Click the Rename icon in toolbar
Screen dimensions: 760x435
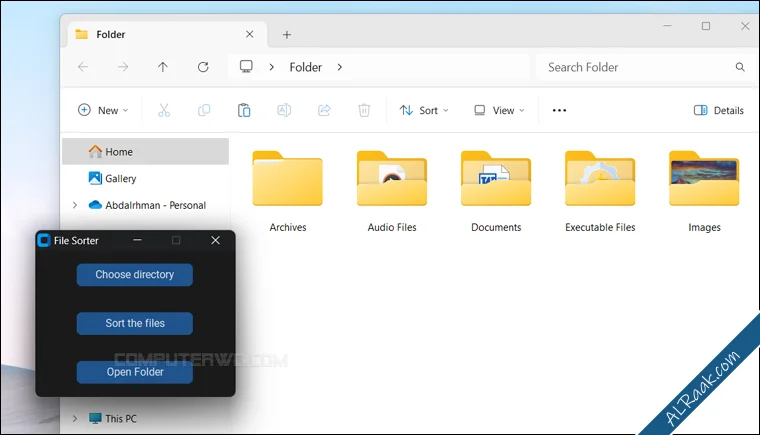pos(284,110)
